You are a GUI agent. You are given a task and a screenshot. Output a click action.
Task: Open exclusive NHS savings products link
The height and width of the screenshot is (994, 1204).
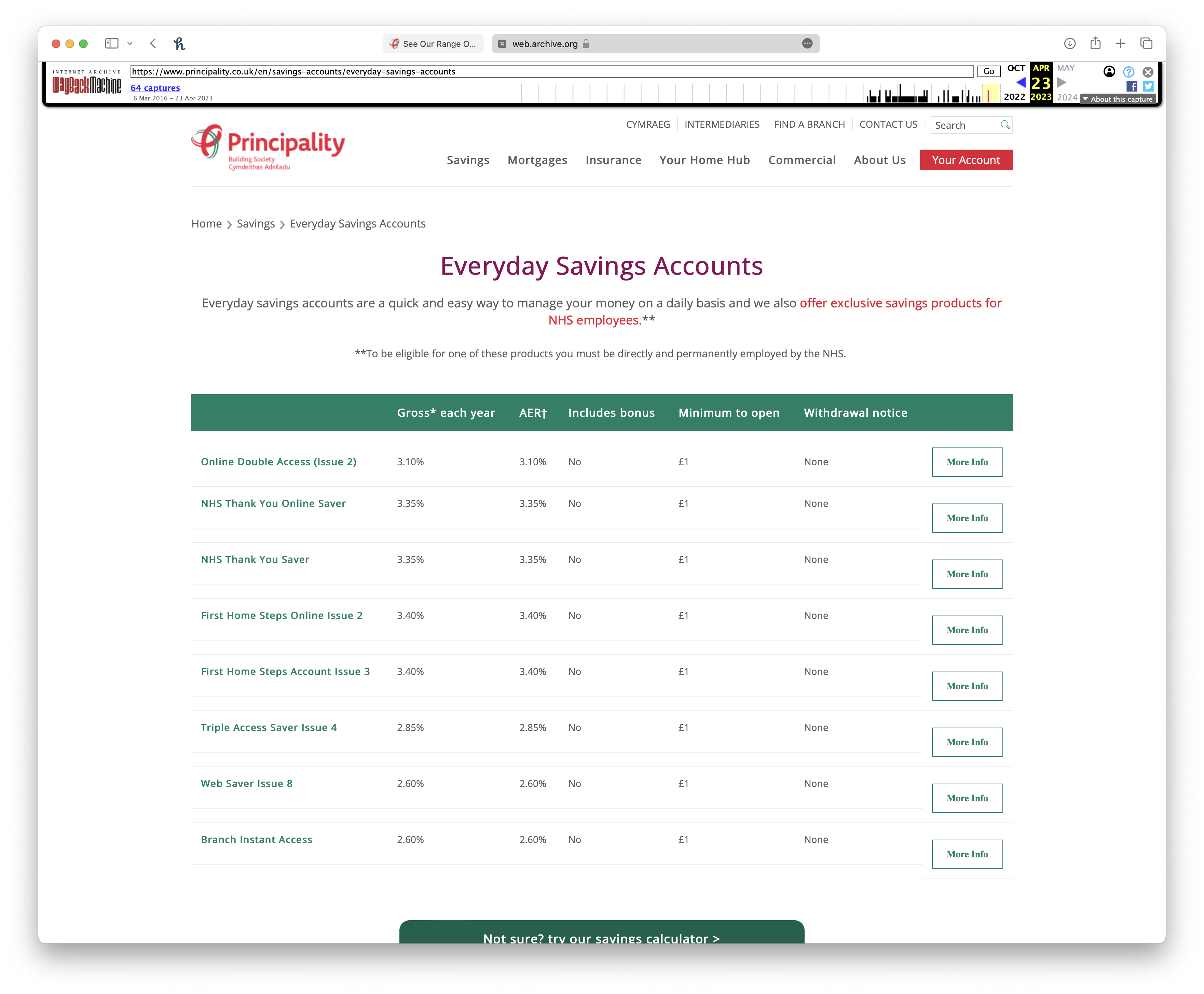click(x=900, y=303)
